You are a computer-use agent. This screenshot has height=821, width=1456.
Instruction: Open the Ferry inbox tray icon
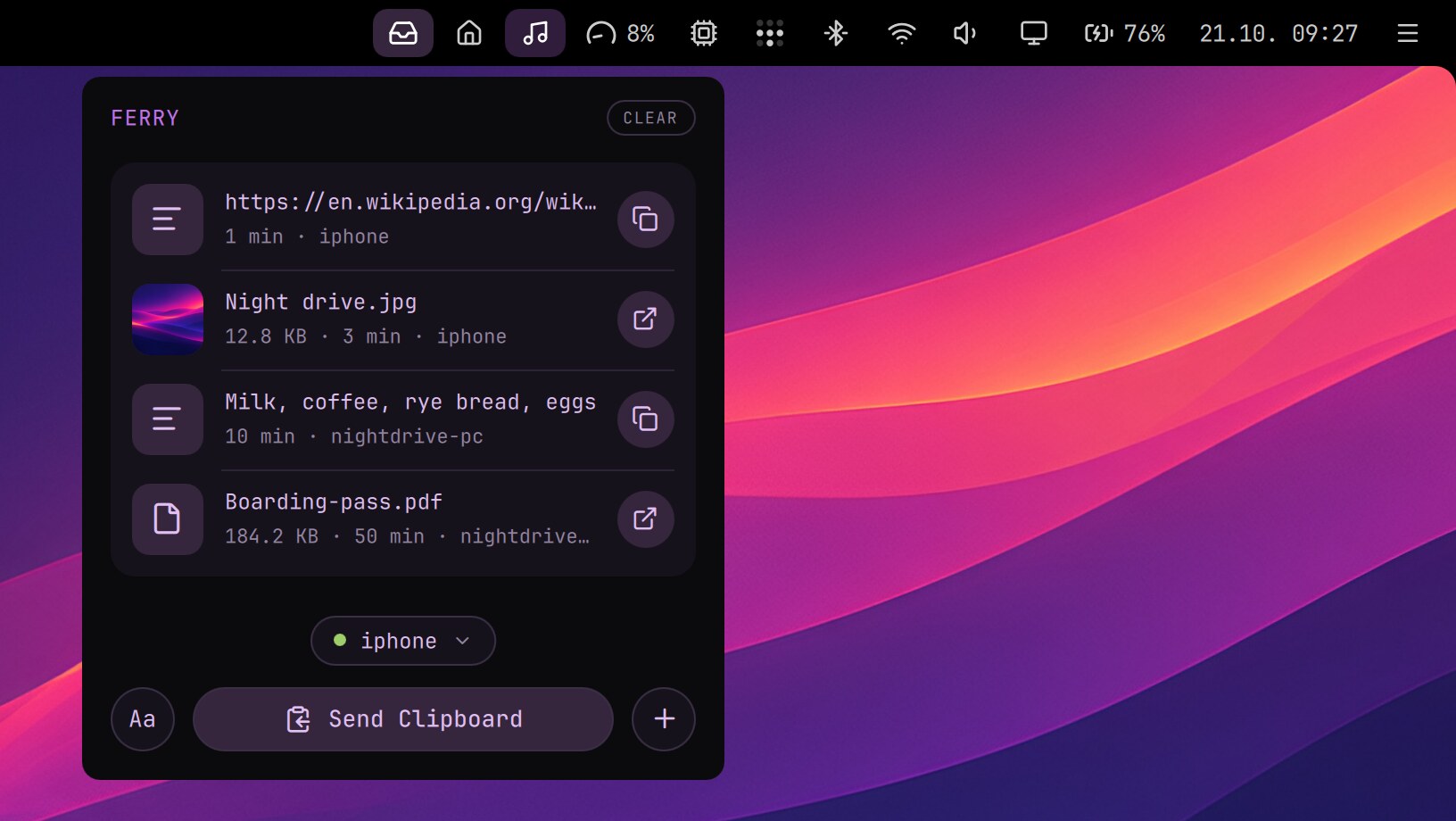pyautogui.click(x=403, y=33)
